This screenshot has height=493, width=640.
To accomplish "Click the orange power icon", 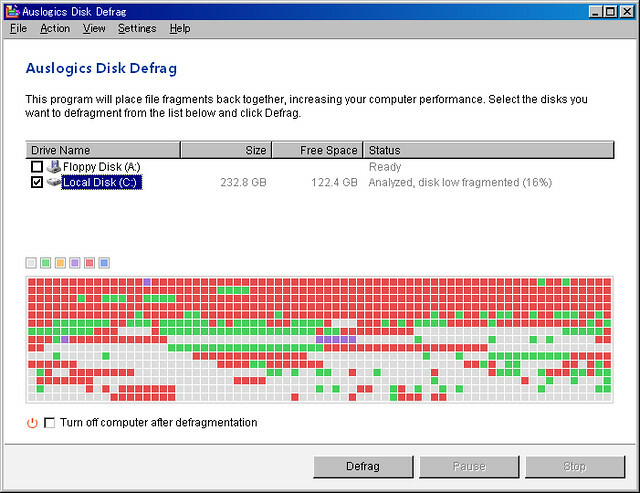I will point(32,423).
